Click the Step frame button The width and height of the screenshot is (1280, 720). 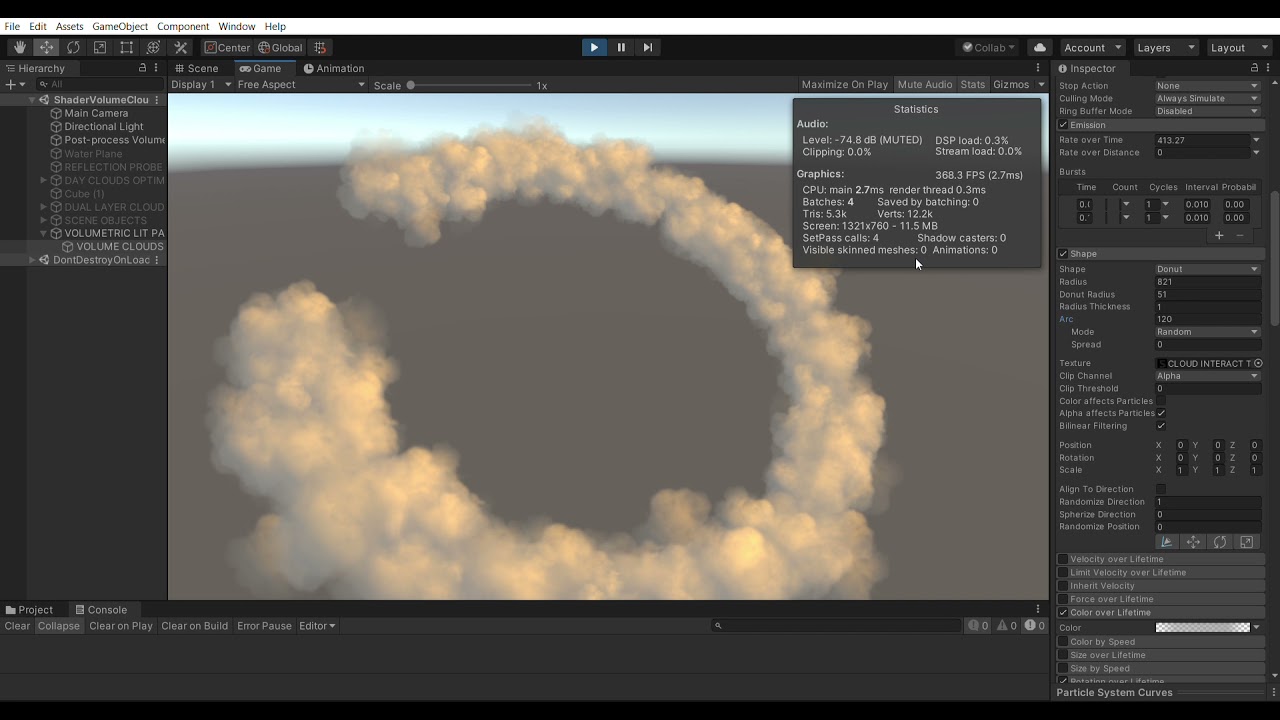pyautogui.click(x=647, y=47)
